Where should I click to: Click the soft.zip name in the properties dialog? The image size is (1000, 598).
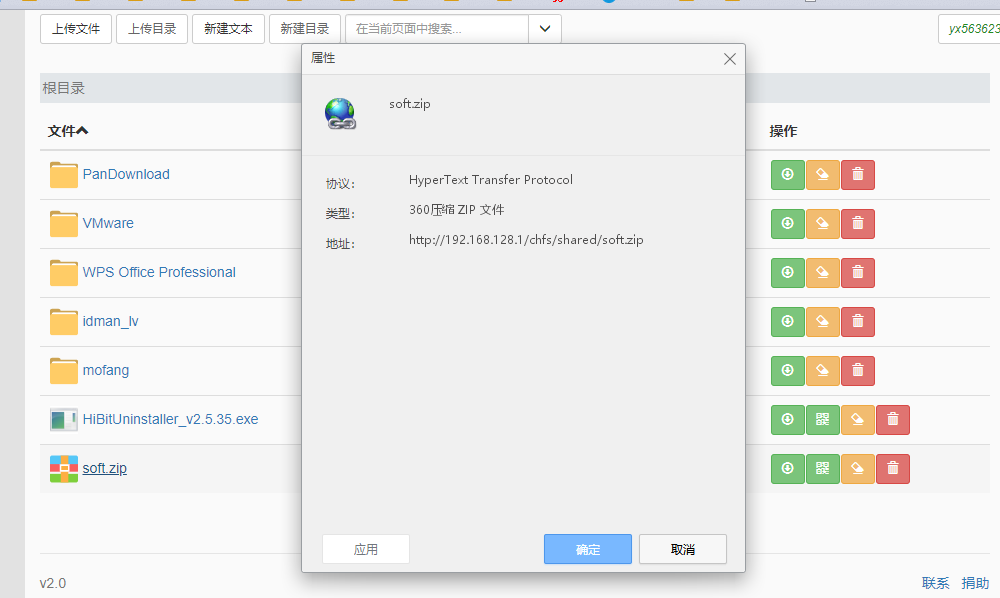coord(410,104)
